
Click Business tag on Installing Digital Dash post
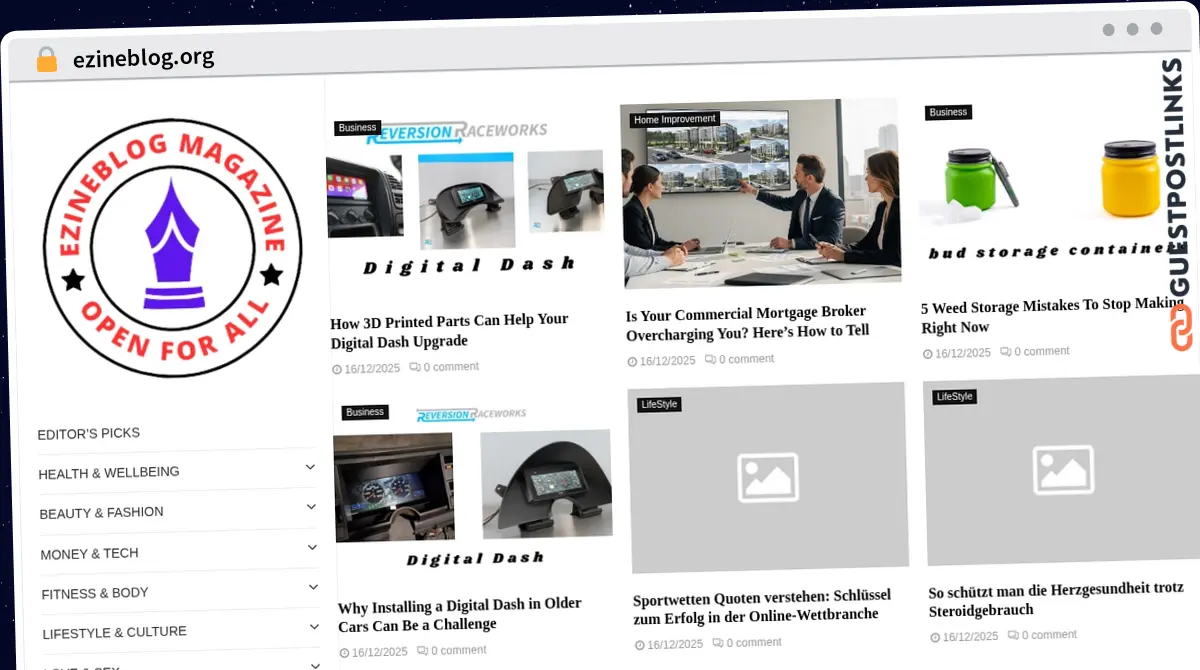[x=365, y=412]
